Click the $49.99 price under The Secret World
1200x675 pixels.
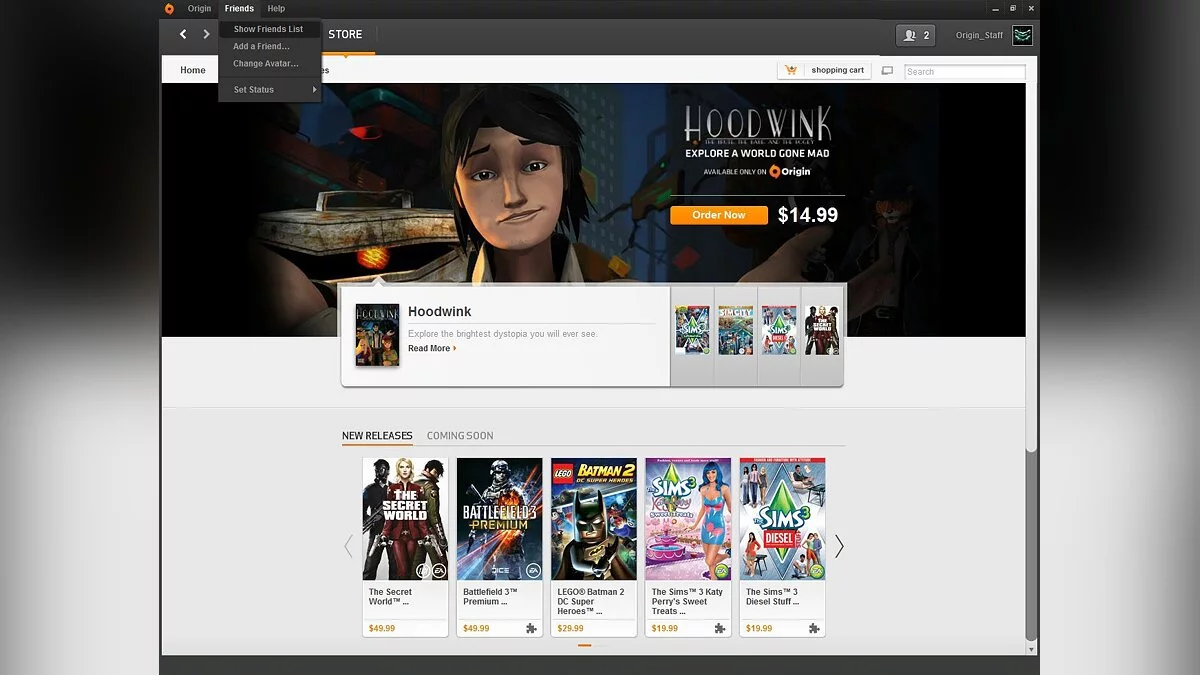coord(382,629)
